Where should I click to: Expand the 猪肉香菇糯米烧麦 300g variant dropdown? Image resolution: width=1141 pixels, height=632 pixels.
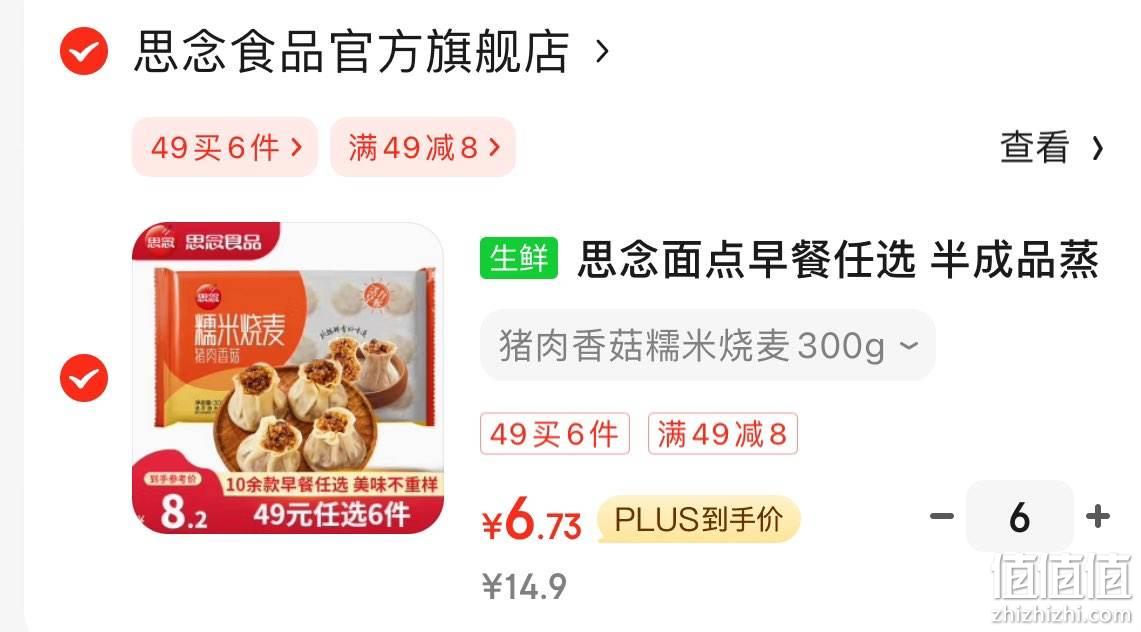[707, 345]
